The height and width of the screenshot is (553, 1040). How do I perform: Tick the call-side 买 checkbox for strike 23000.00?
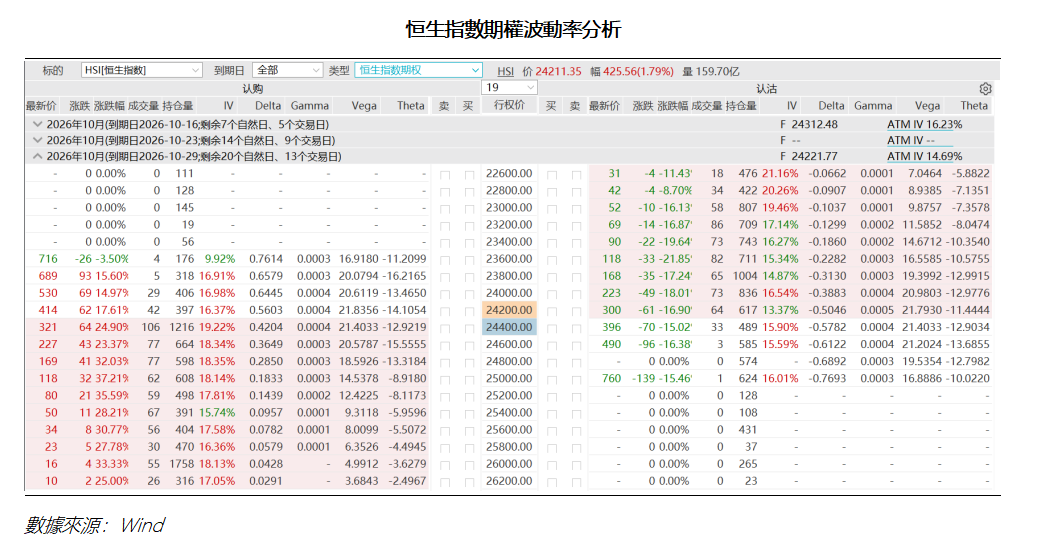469,208
